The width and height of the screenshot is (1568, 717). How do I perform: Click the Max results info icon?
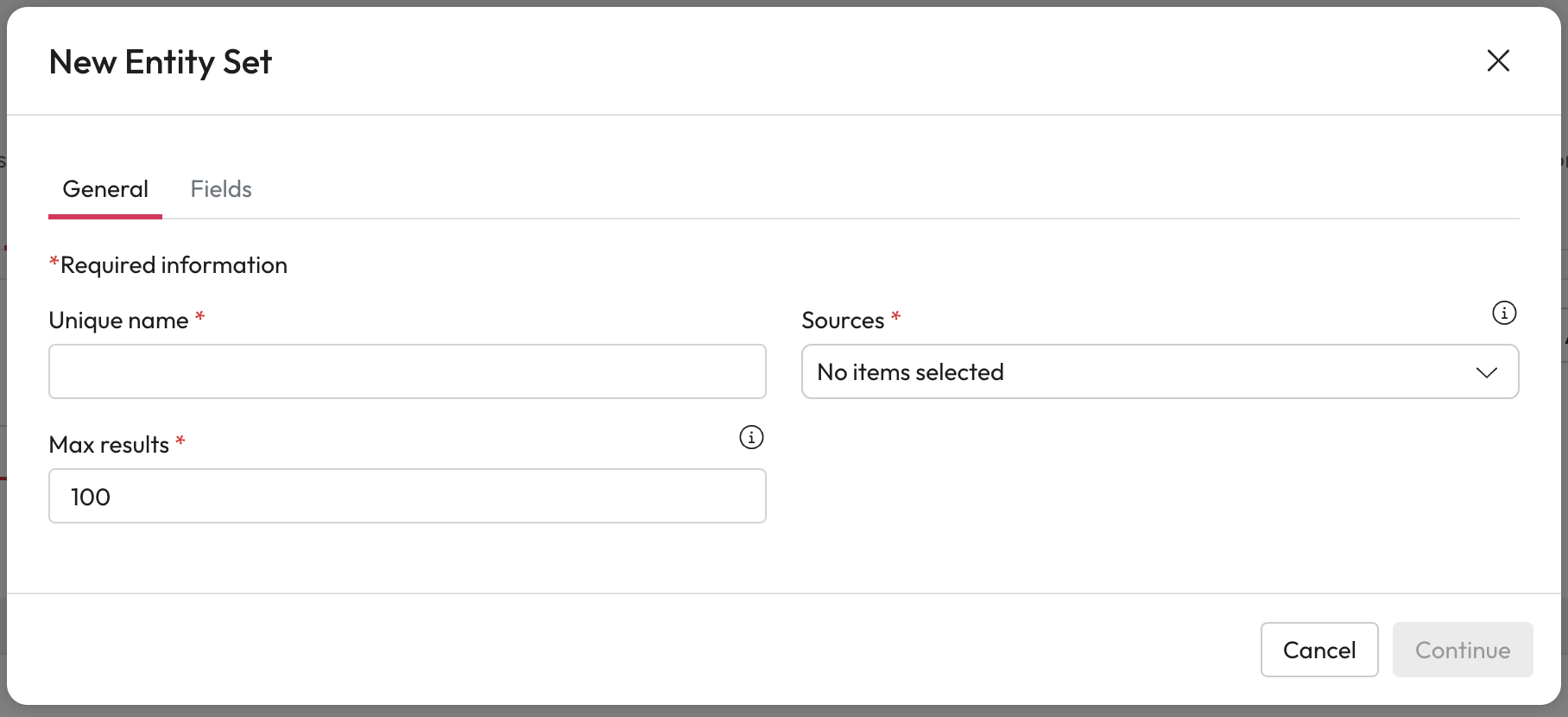click(x=751, y=437)
